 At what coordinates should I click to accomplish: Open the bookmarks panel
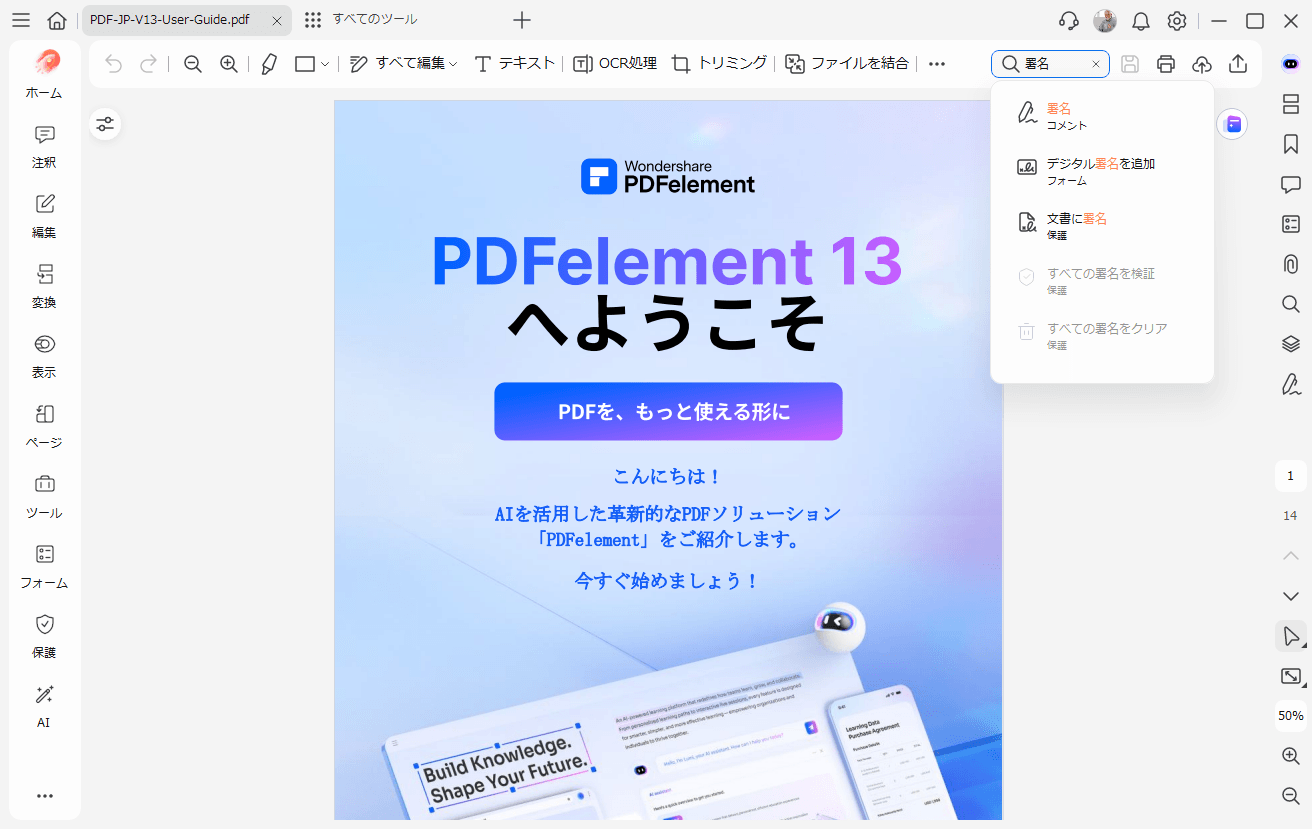click(1291, 144)
